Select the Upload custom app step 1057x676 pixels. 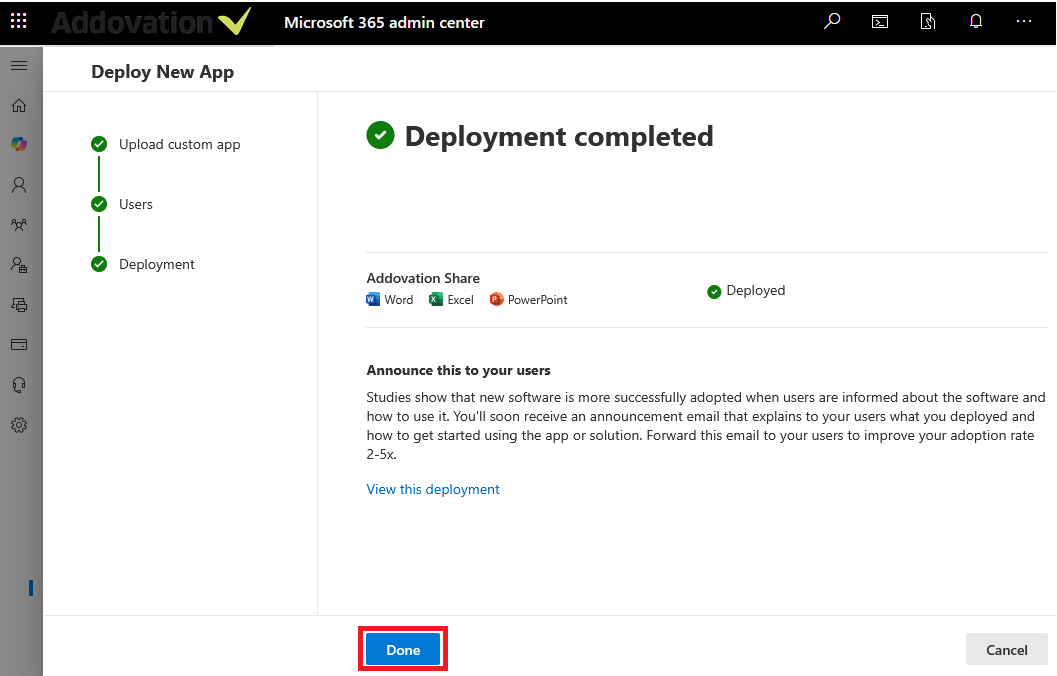[x=179, y=144]
